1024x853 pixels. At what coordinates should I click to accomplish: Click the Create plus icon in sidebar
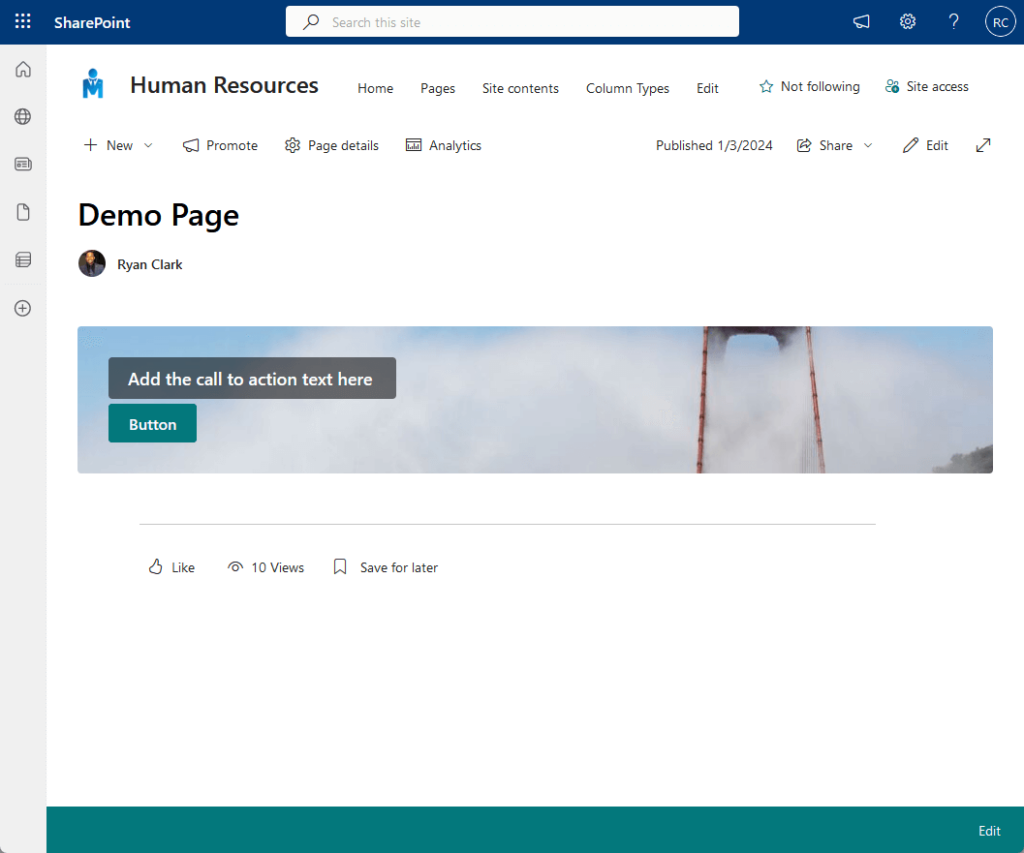tap(23, 308)
